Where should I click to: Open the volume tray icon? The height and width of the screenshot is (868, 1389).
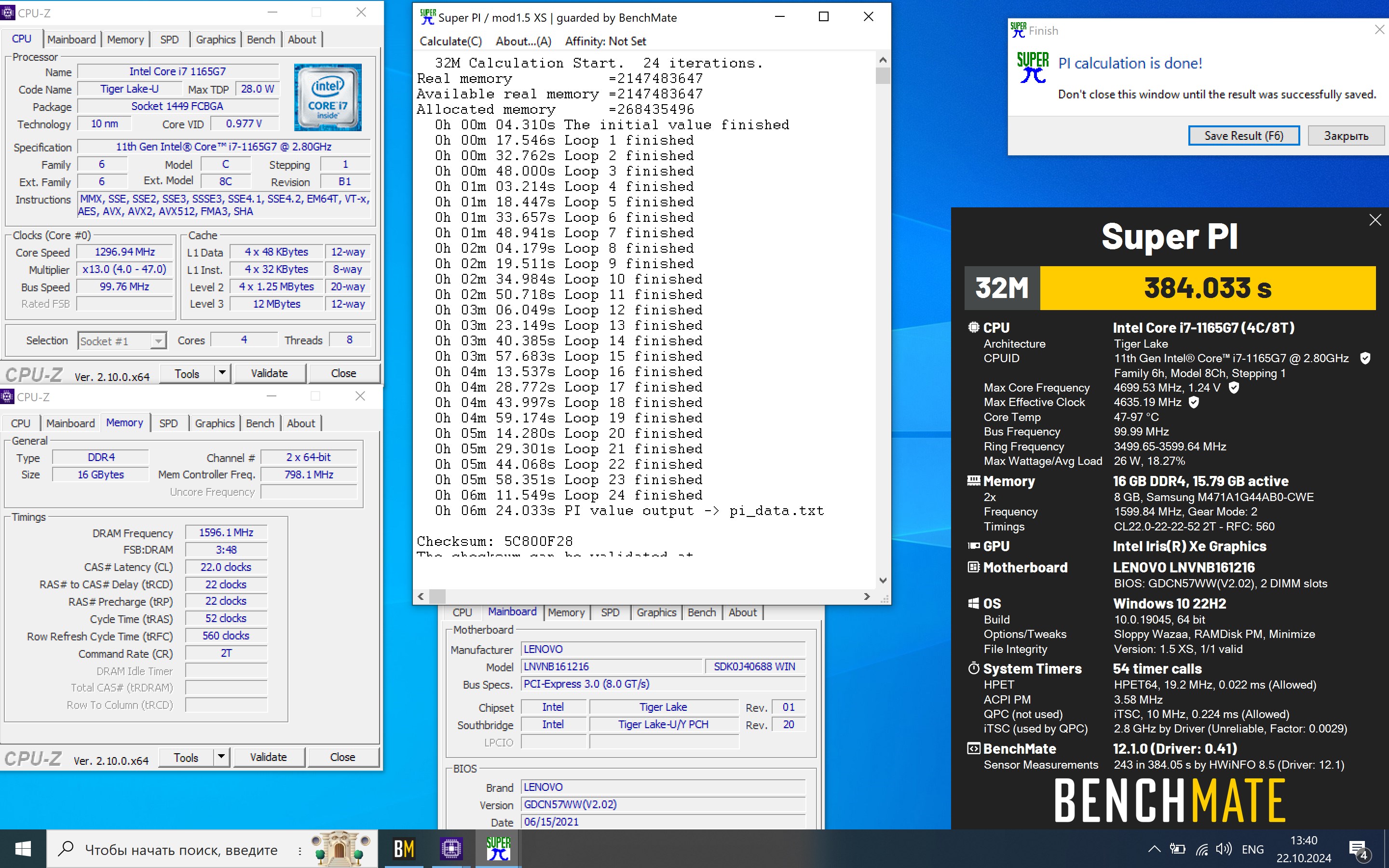[x=1224, y=849]
